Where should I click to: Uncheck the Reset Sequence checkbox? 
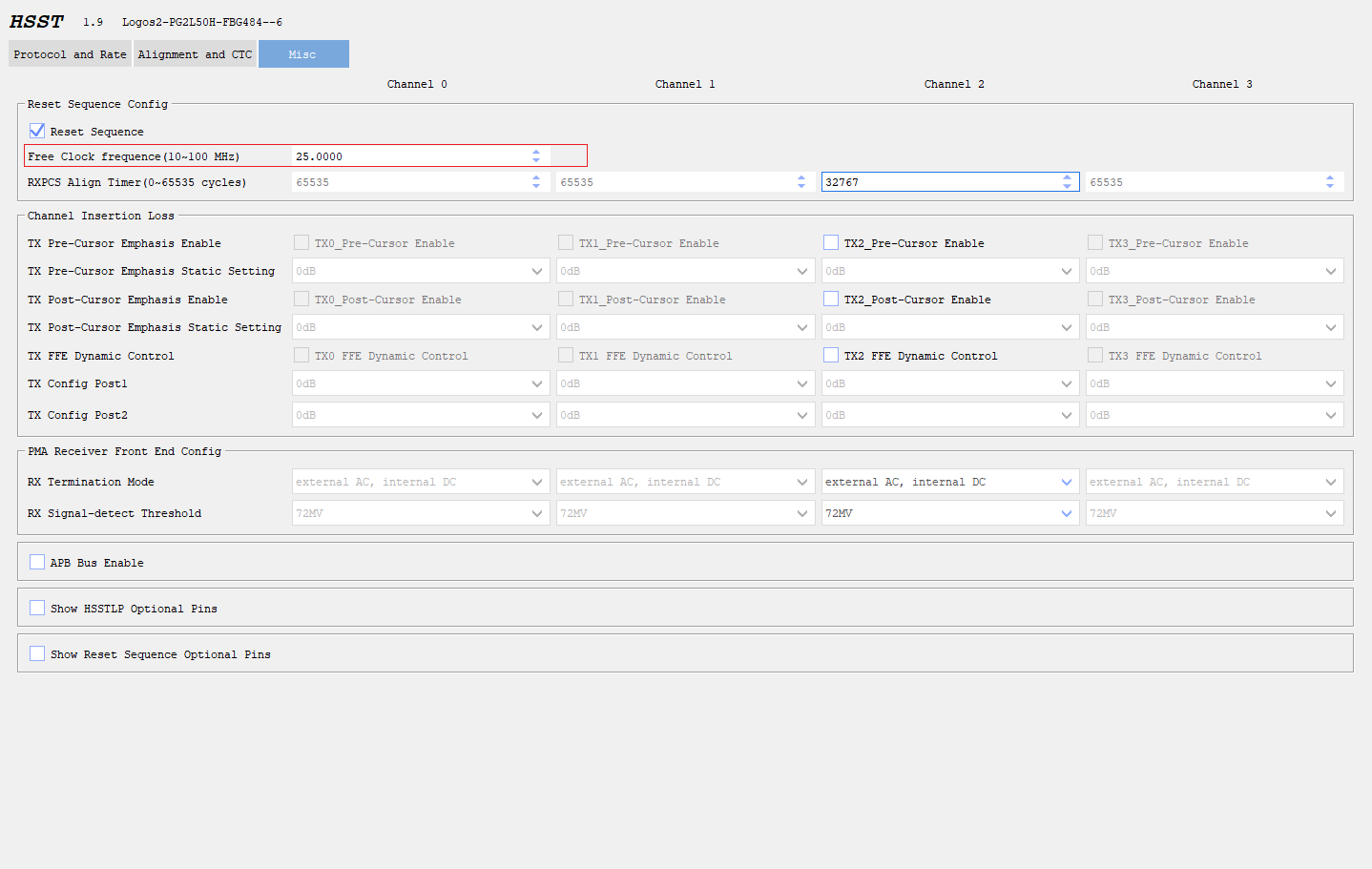point(36,131)
